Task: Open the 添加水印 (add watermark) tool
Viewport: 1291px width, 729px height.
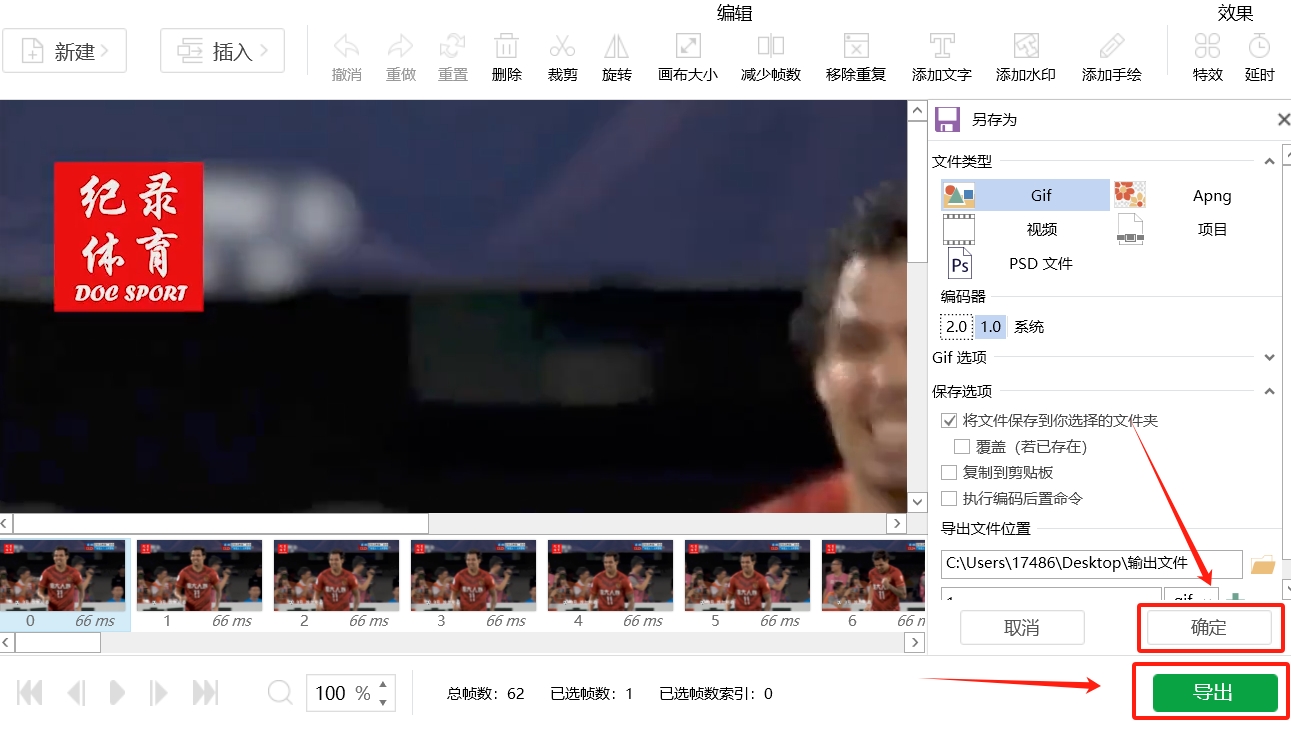Action: pyautogui.click(x=1026, y=46)
